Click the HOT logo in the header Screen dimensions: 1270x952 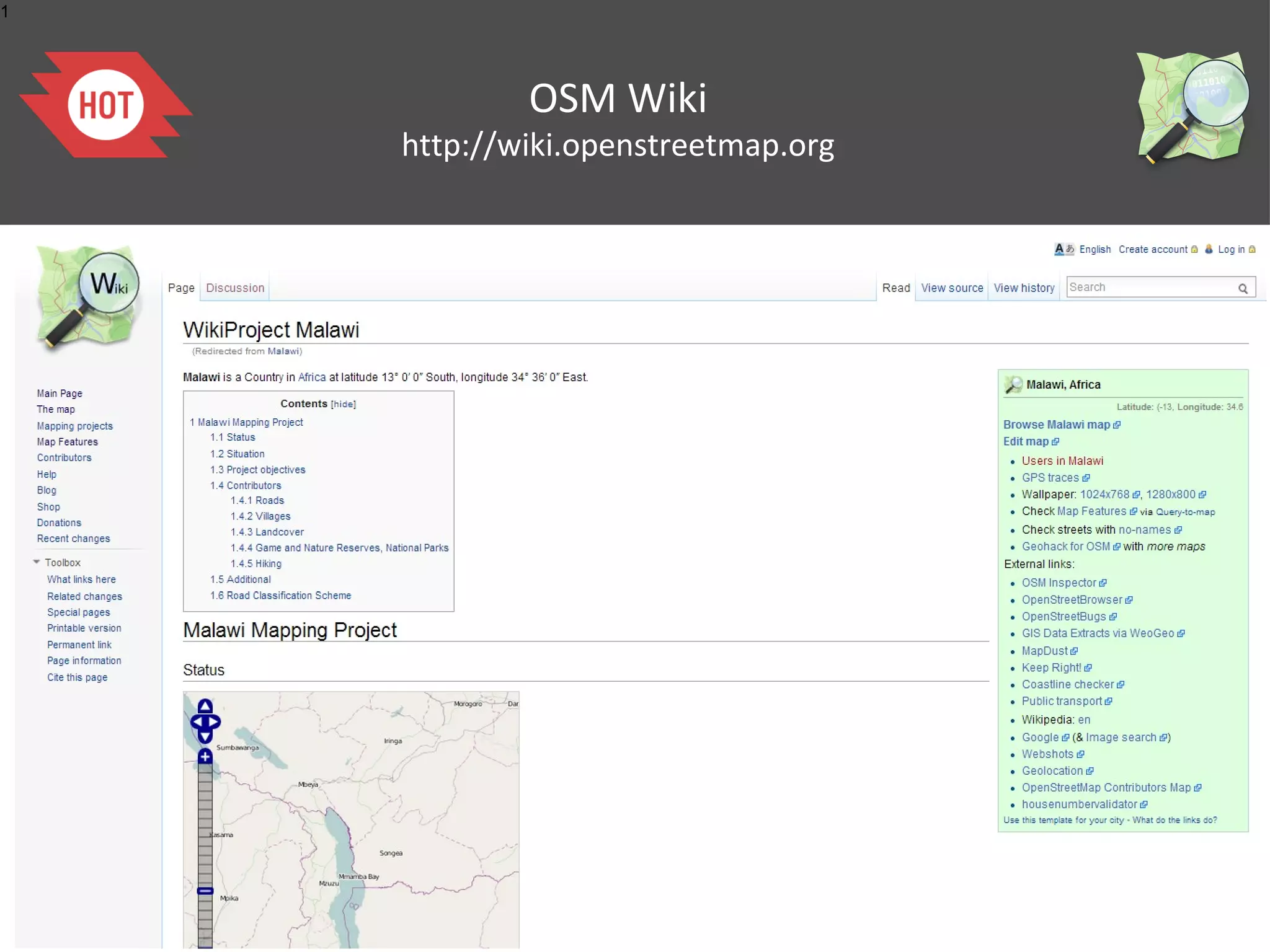106,104
